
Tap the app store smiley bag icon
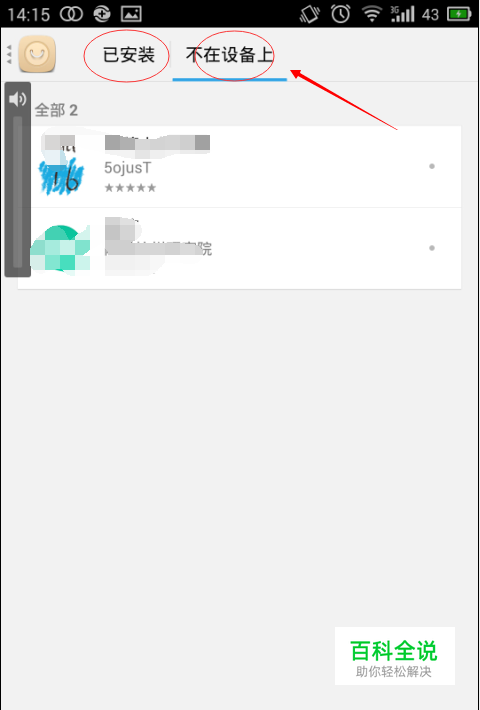tap(37, 54)
